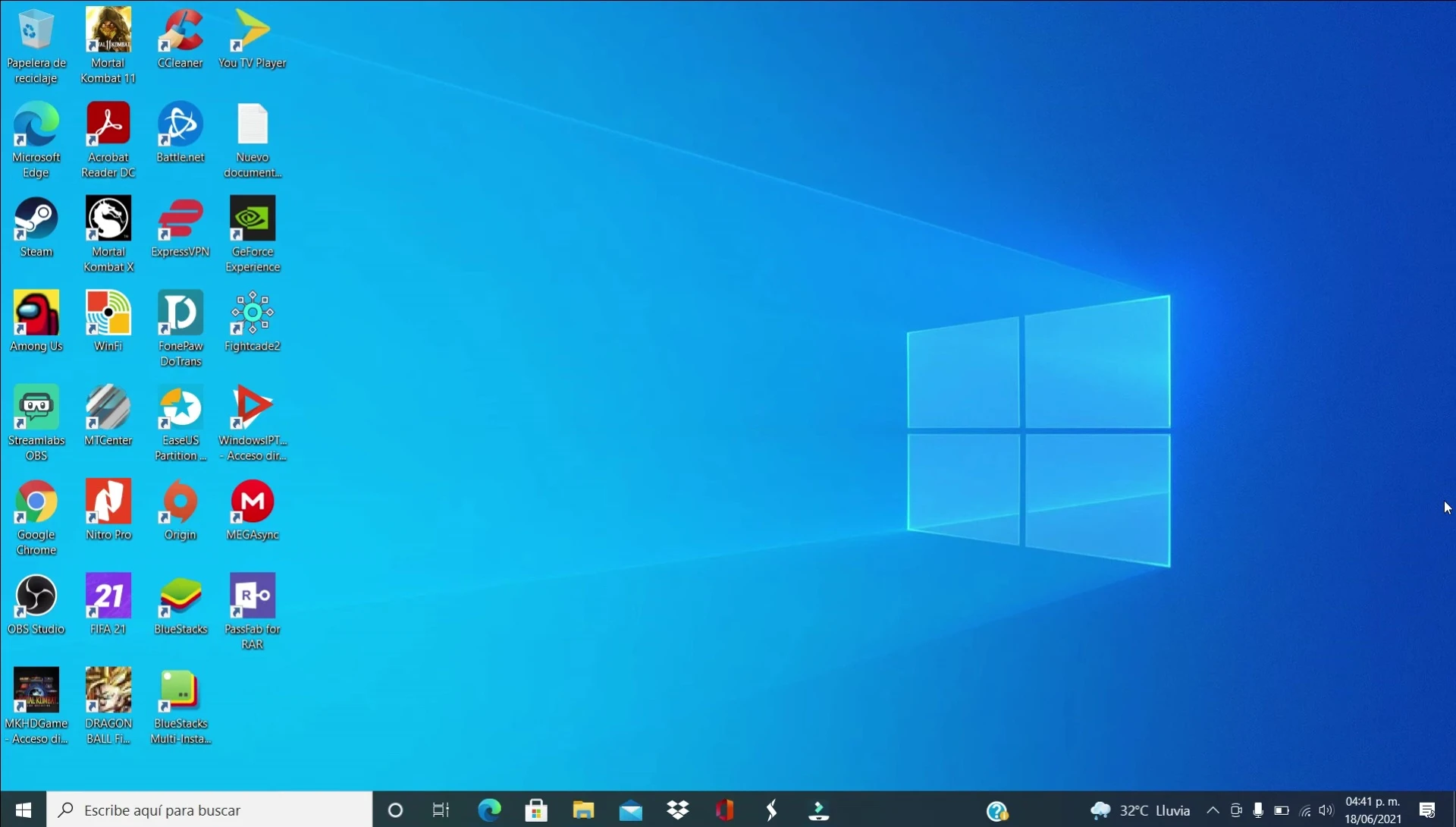Select FonePaw DoTrans shortcut
This screenshot has height=827, width=1456.
(x=180, y=329)
